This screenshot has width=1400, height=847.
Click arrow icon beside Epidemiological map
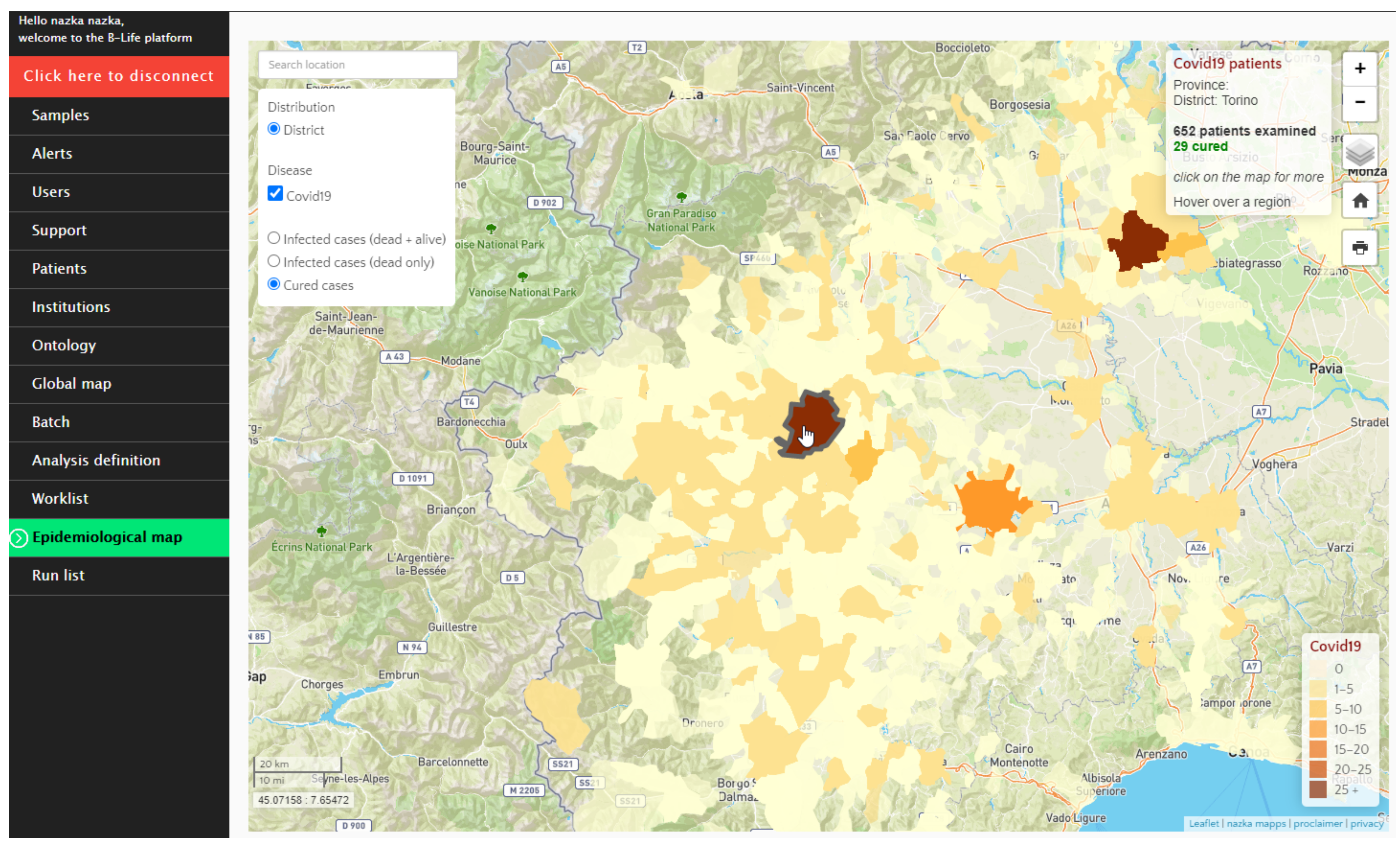19,538
